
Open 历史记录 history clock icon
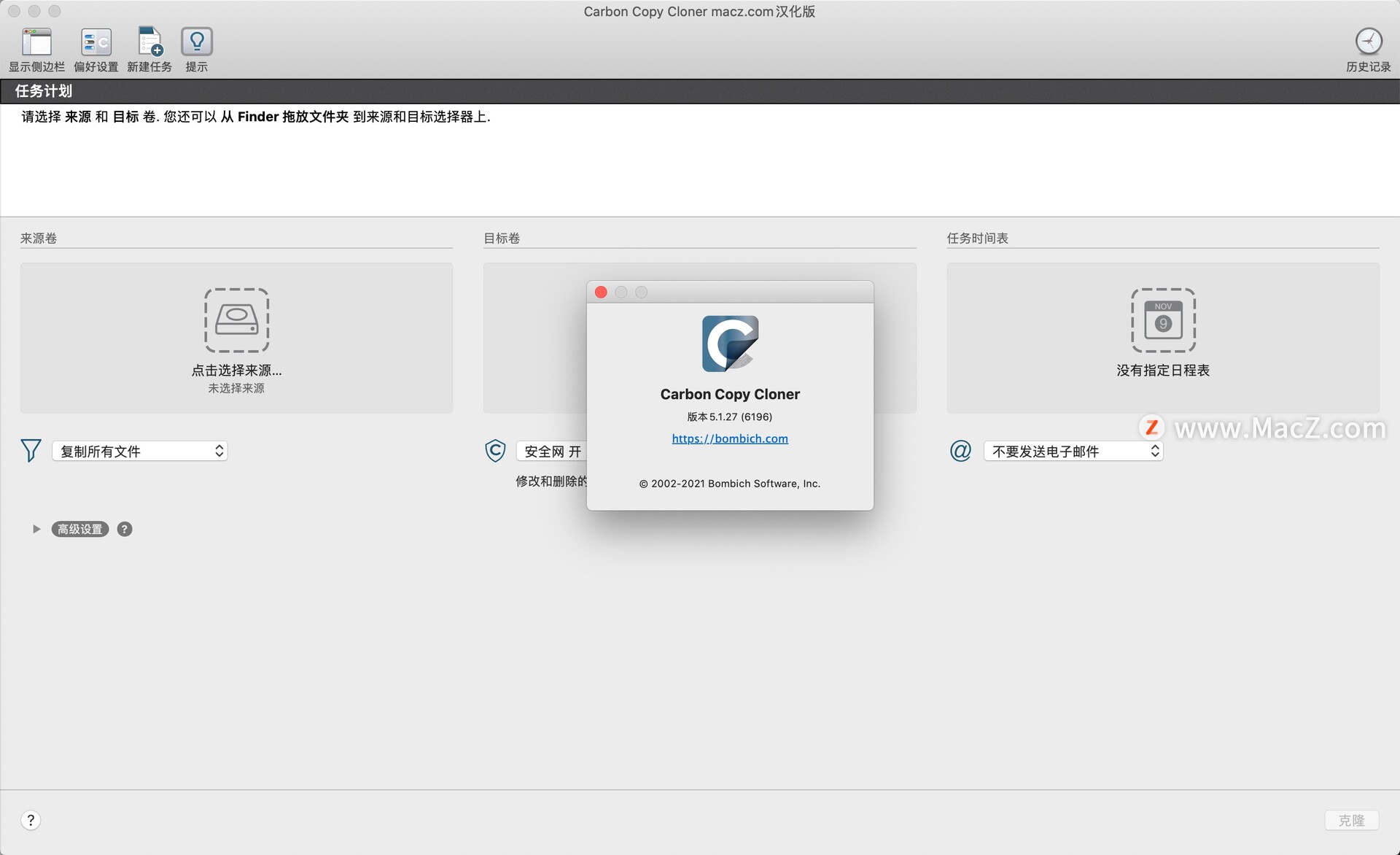tap(1369, 42)
